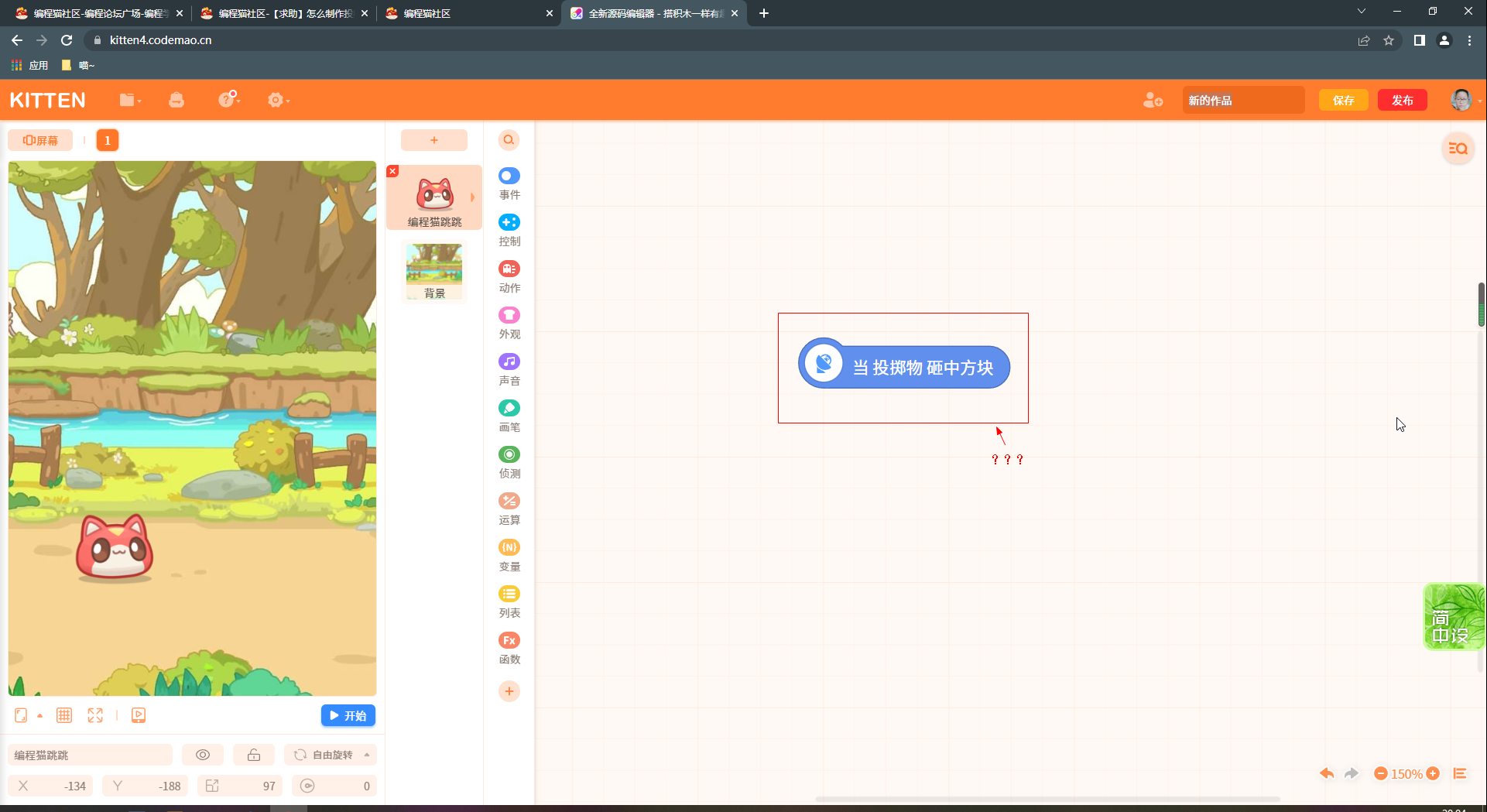
Task: Click the red cat sprite on stage
Action: tap(115, 547)
